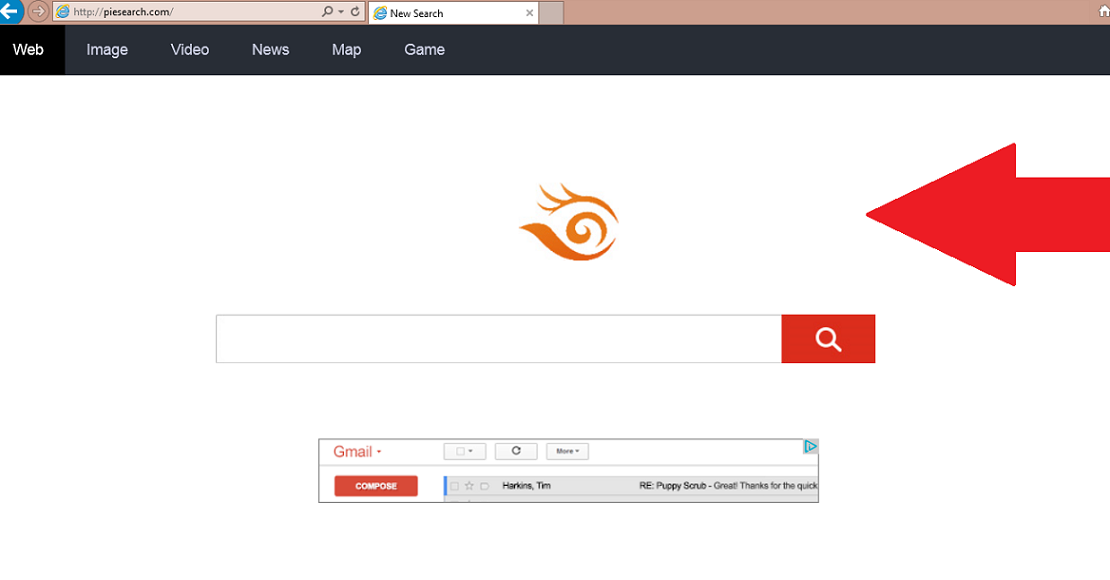Click inside the main search text box
This screenshot has width=1110, height=580.
pyautogui.click(x=498, y=339)
